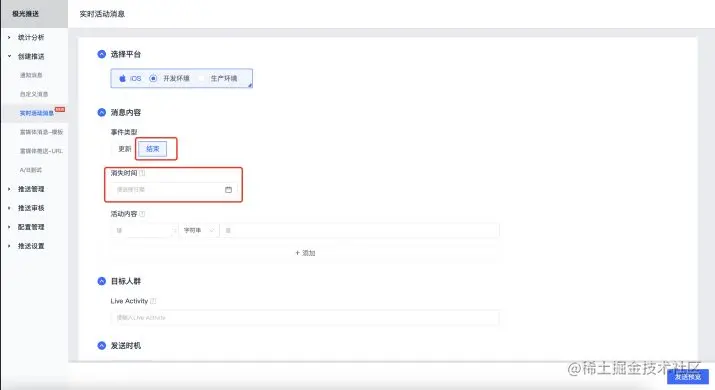Click the help icon next to Live Activity
Image resolution: width=715 pixels, height=390 pixels.
(x=153, y=301)
